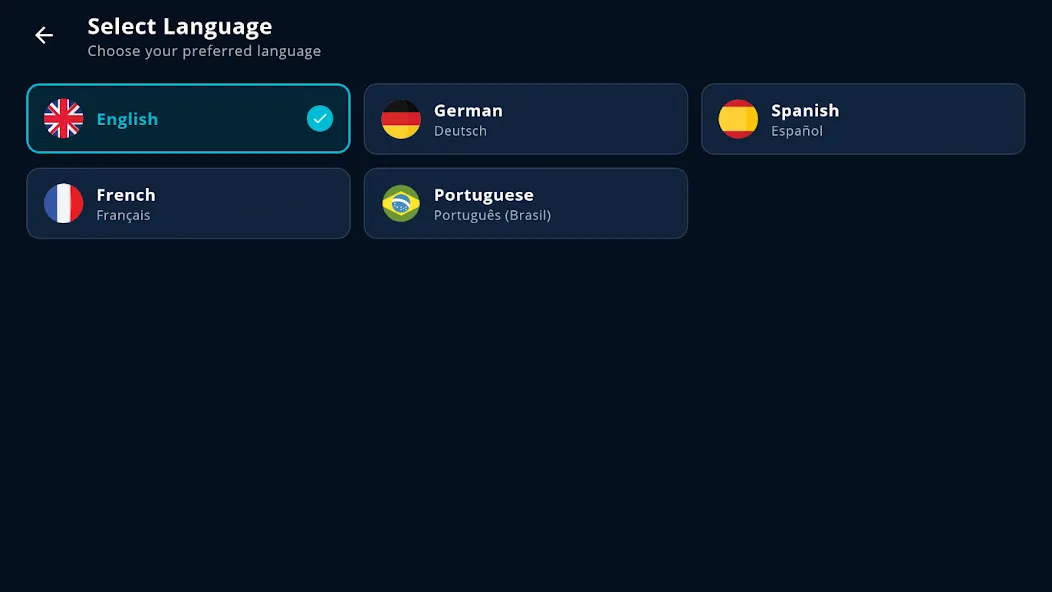Click the German flag icon

click(x=401, y=119)
